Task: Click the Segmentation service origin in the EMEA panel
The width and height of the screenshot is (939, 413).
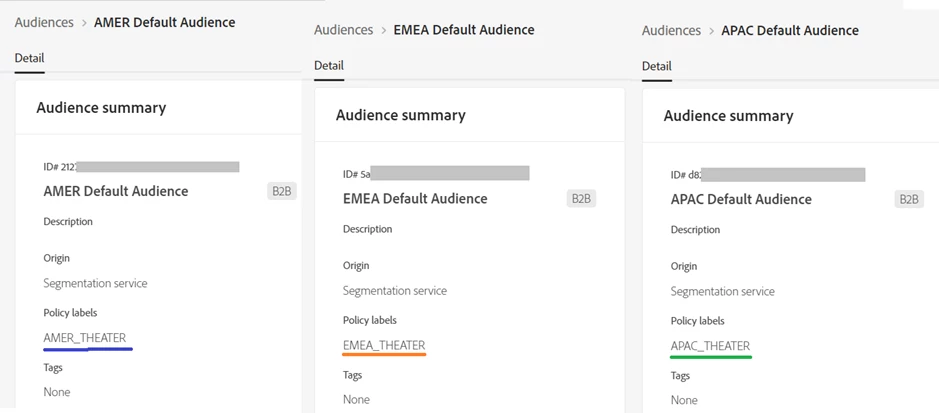Action: coord(394,291)
